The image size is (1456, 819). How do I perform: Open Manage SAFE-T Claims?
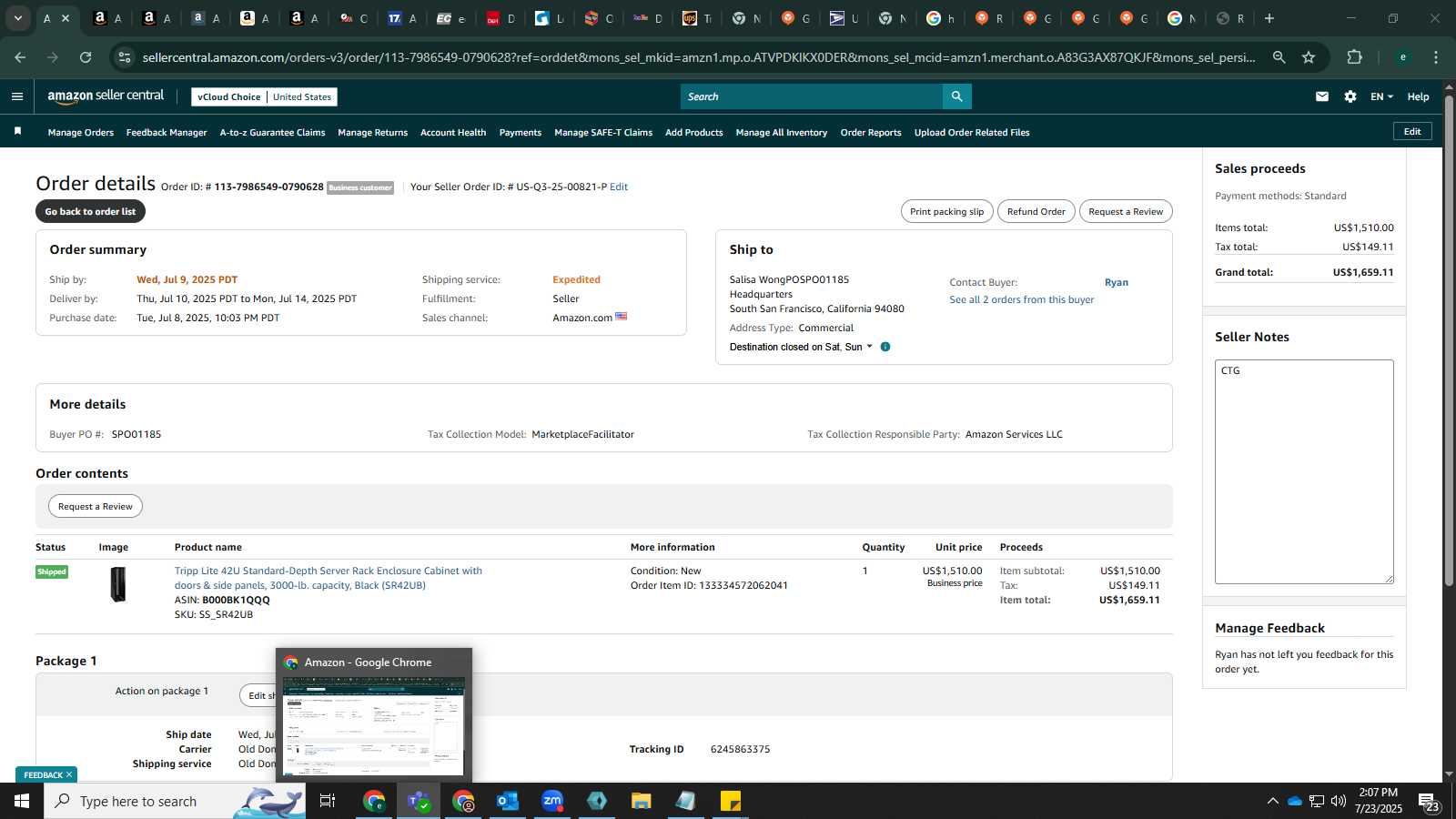[603, 133]
